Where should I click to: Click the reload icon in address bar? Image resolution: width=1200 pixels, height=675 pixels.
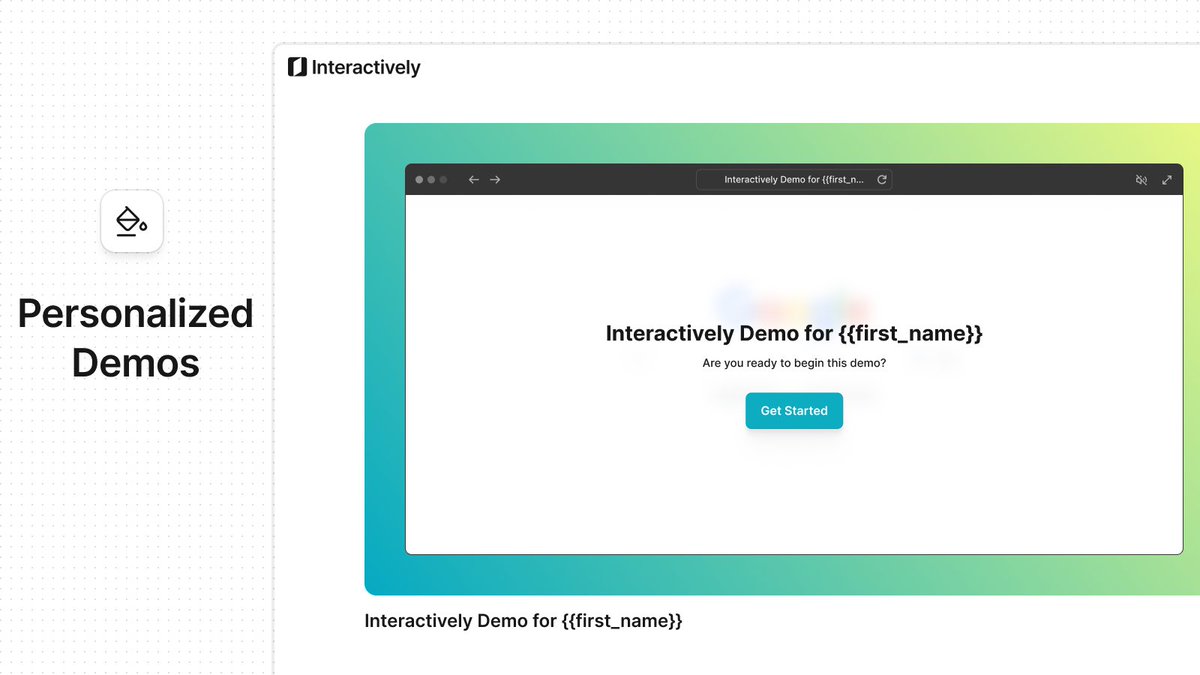pyautogui.click(x=882, y=180)
